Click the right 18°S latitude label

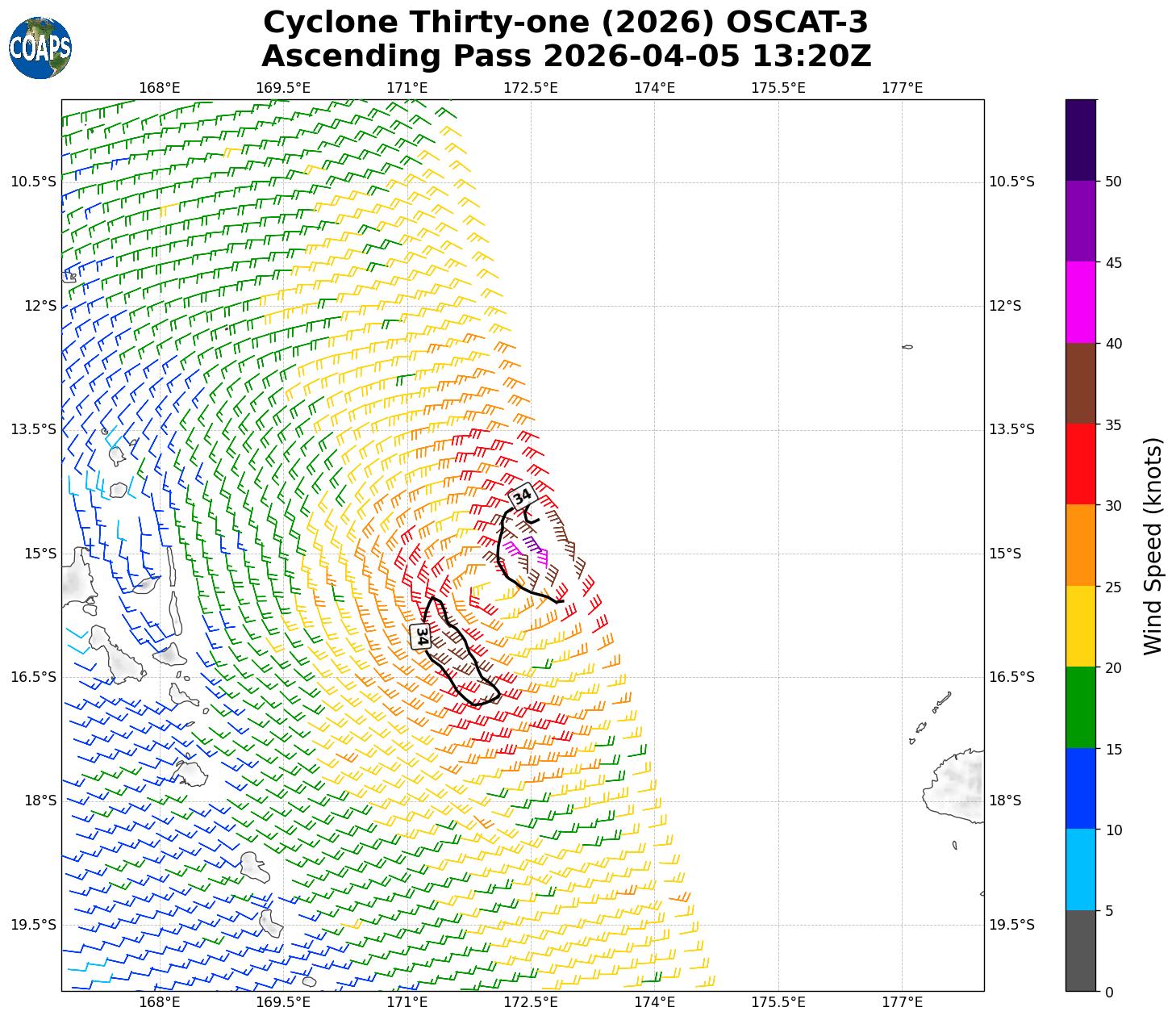click(x=1005, y=801)
